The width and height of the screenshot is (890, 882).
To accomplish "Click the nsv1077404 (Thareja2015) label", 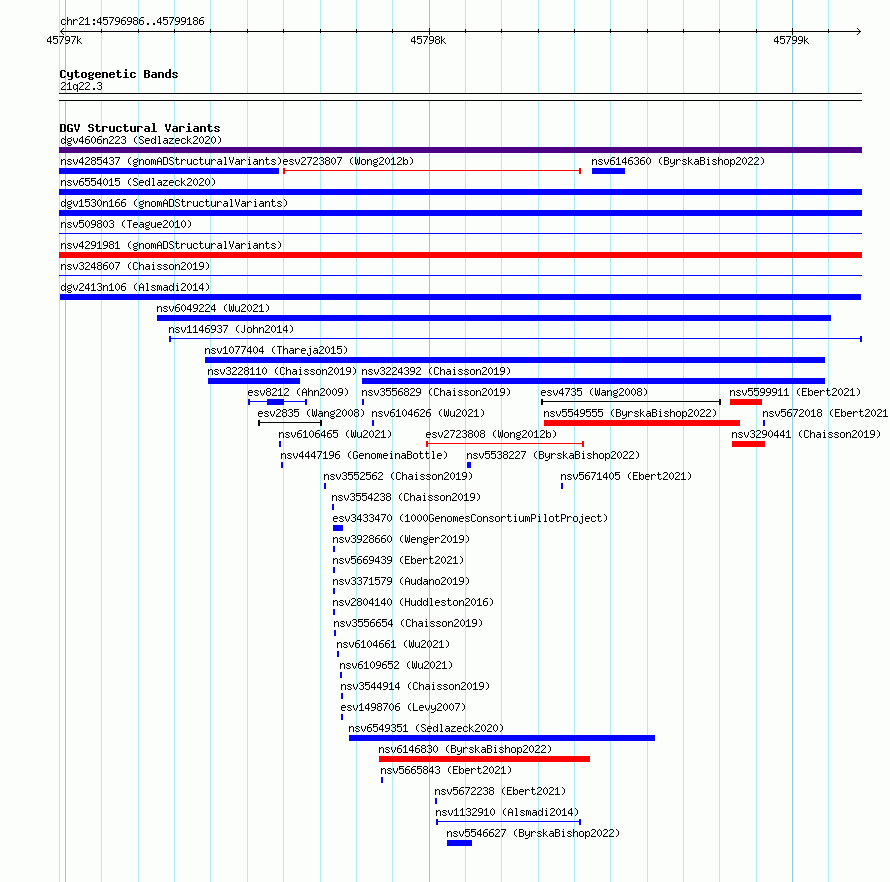I will click(276, 350).
